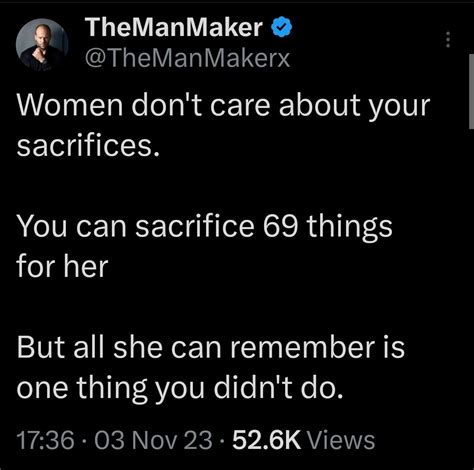The width and height of the screenshot is (474, 470).
Task: Click the blue verified checkmark badge
Action: (x=282, y=27)
